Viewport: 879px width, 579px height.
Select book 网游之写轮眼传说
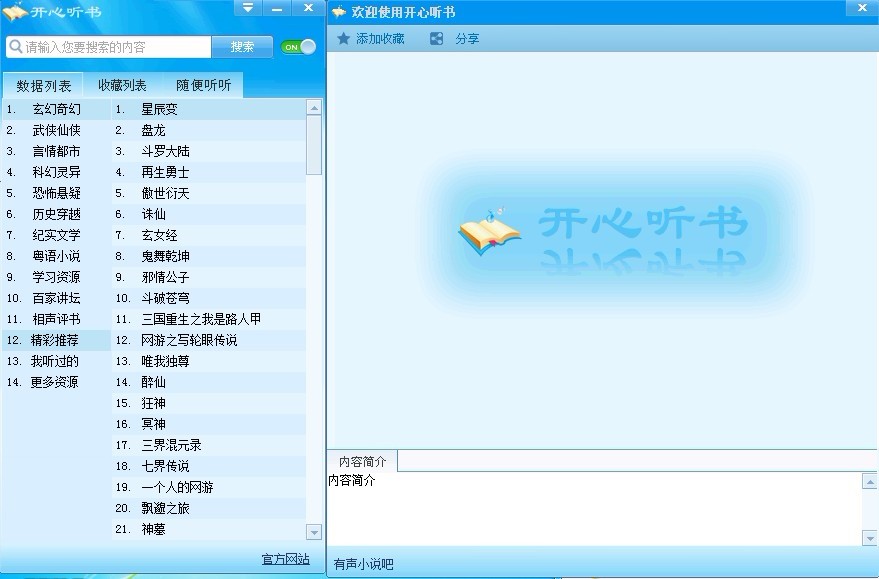click(x=209, y=340)
